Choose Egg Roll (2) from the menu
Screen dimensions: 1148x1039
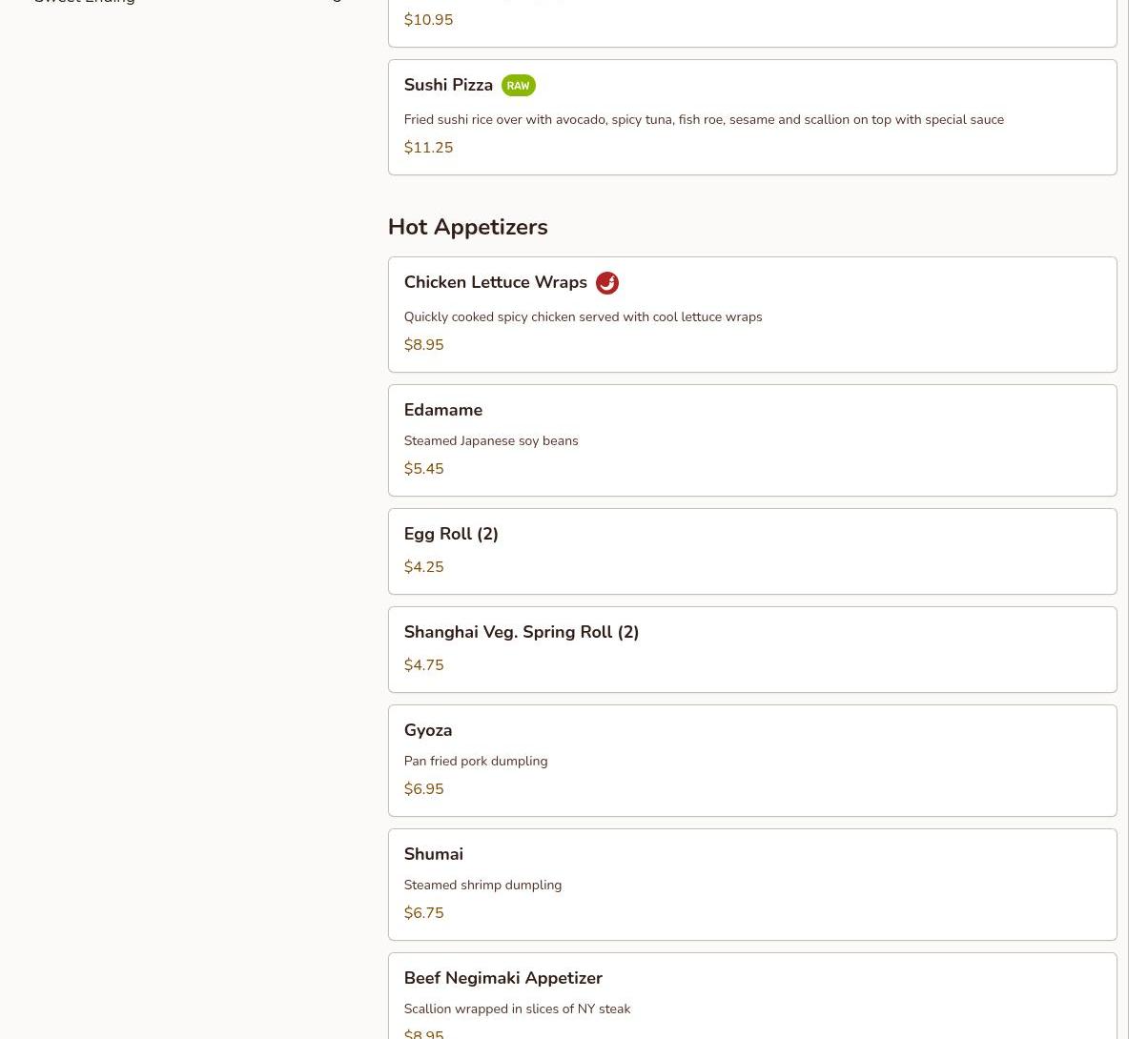(451, 534)
